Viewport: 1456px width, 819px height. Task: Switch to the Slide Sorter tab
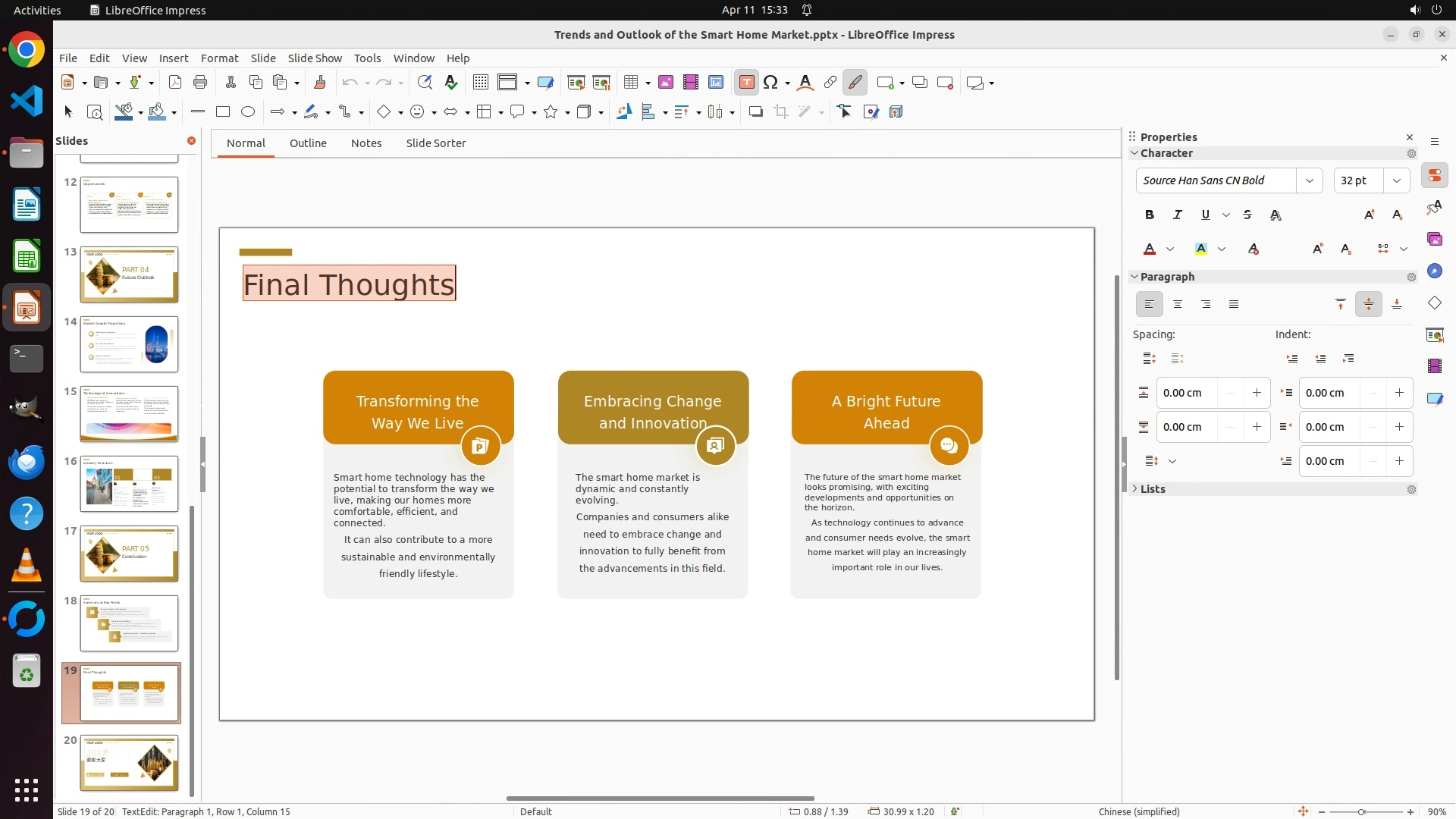click(x=435, y=143)
